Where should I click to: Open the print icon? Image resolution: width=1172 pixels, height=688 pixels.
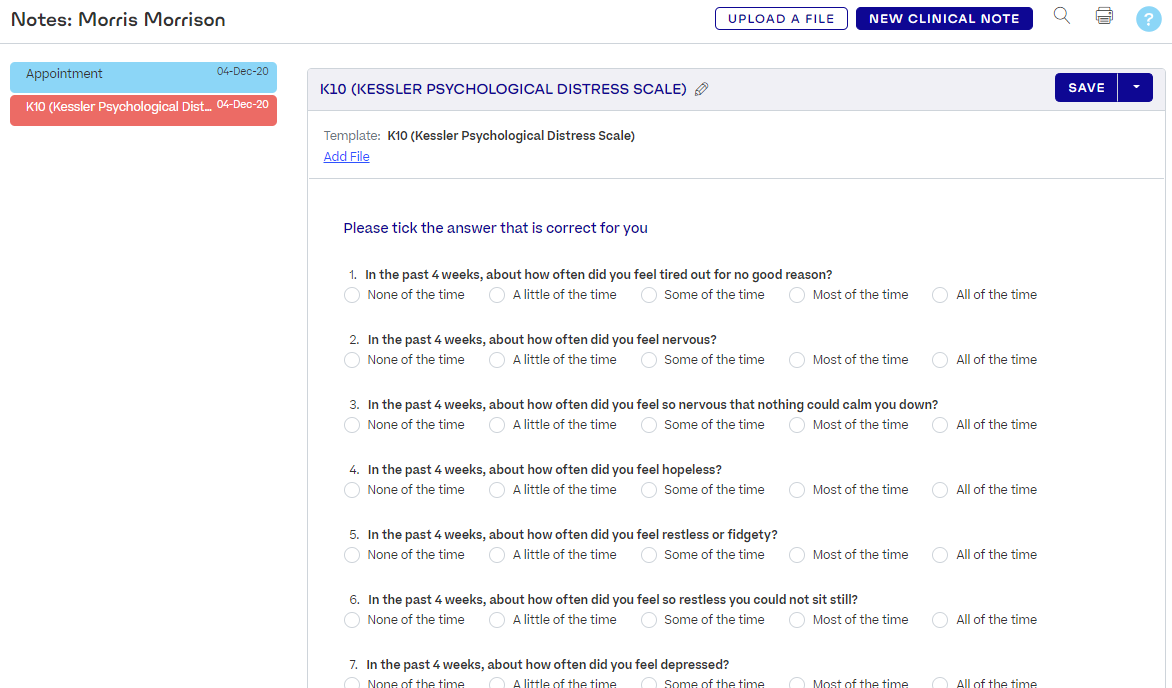[x=1104, y=17]
